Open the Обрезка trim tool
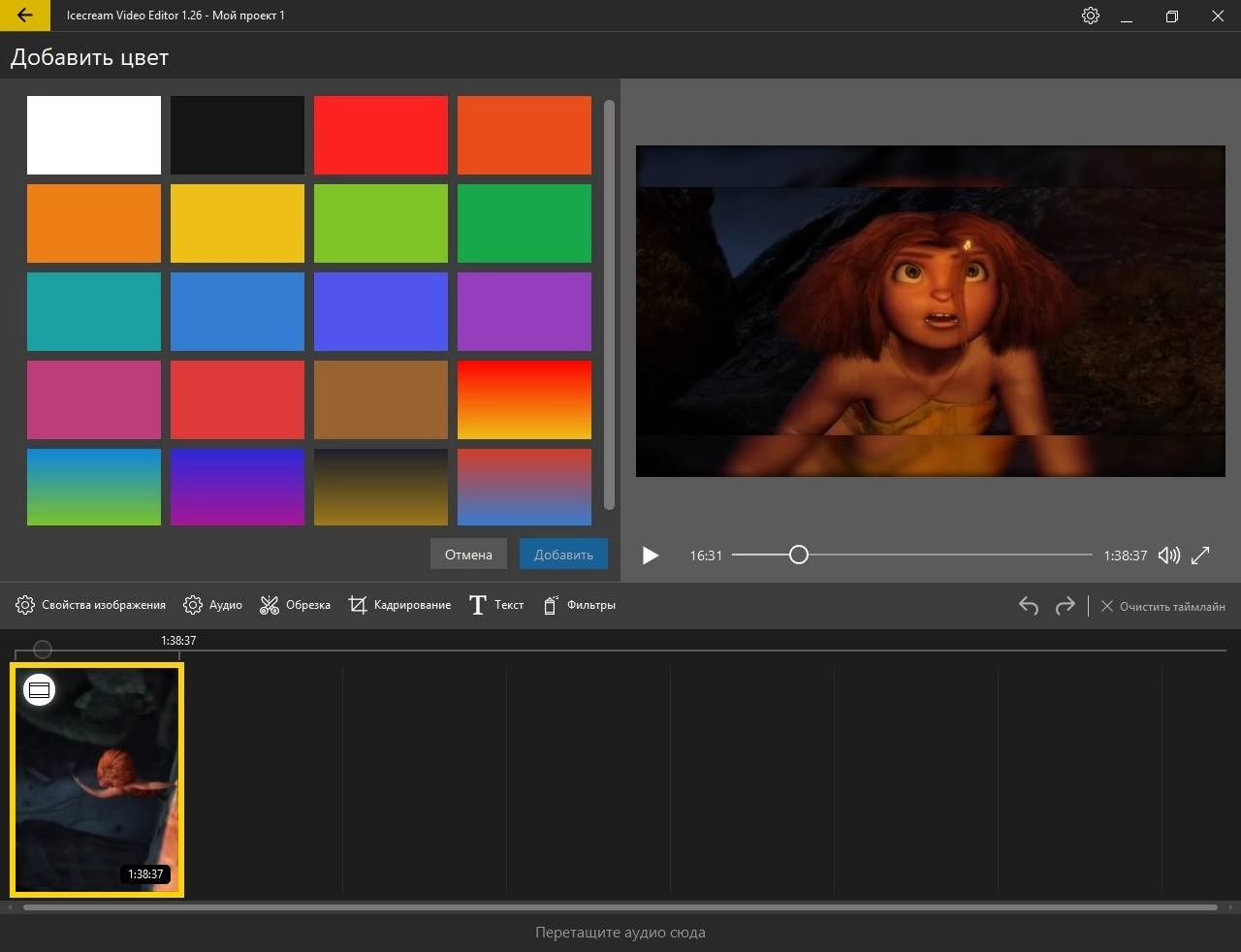This screenshot has height=952, width=1241. click(295, 605)
